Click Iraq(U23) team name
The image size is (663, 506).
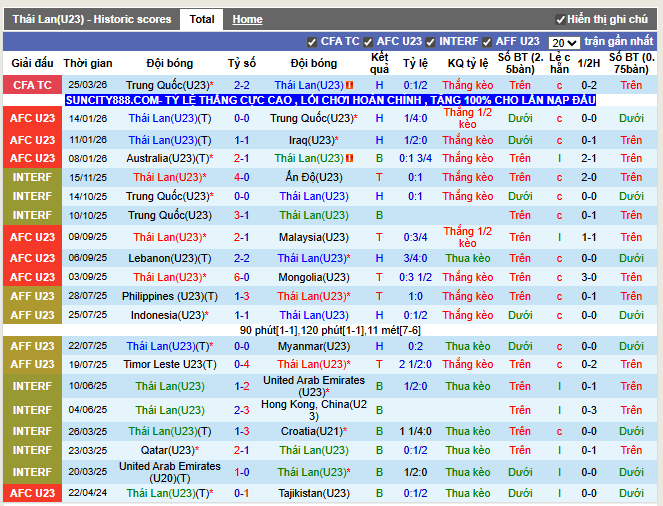[x=314, y=140]
